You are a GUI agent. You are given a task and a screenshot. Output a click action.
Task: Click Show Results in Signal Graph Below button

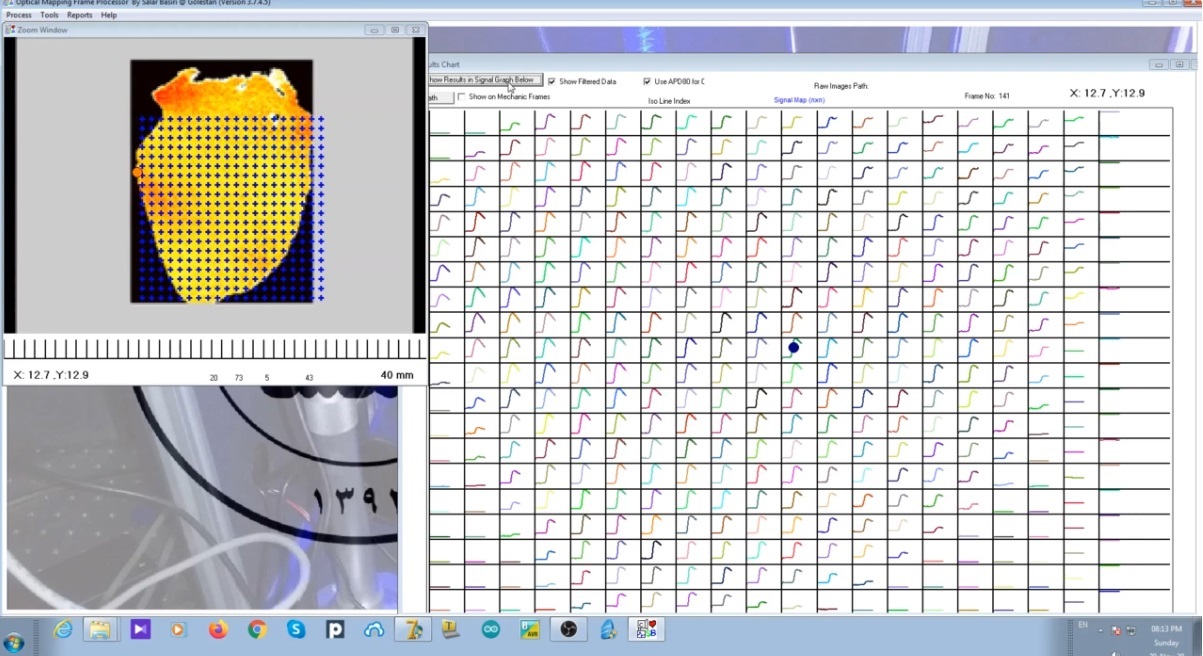(485, 80)
